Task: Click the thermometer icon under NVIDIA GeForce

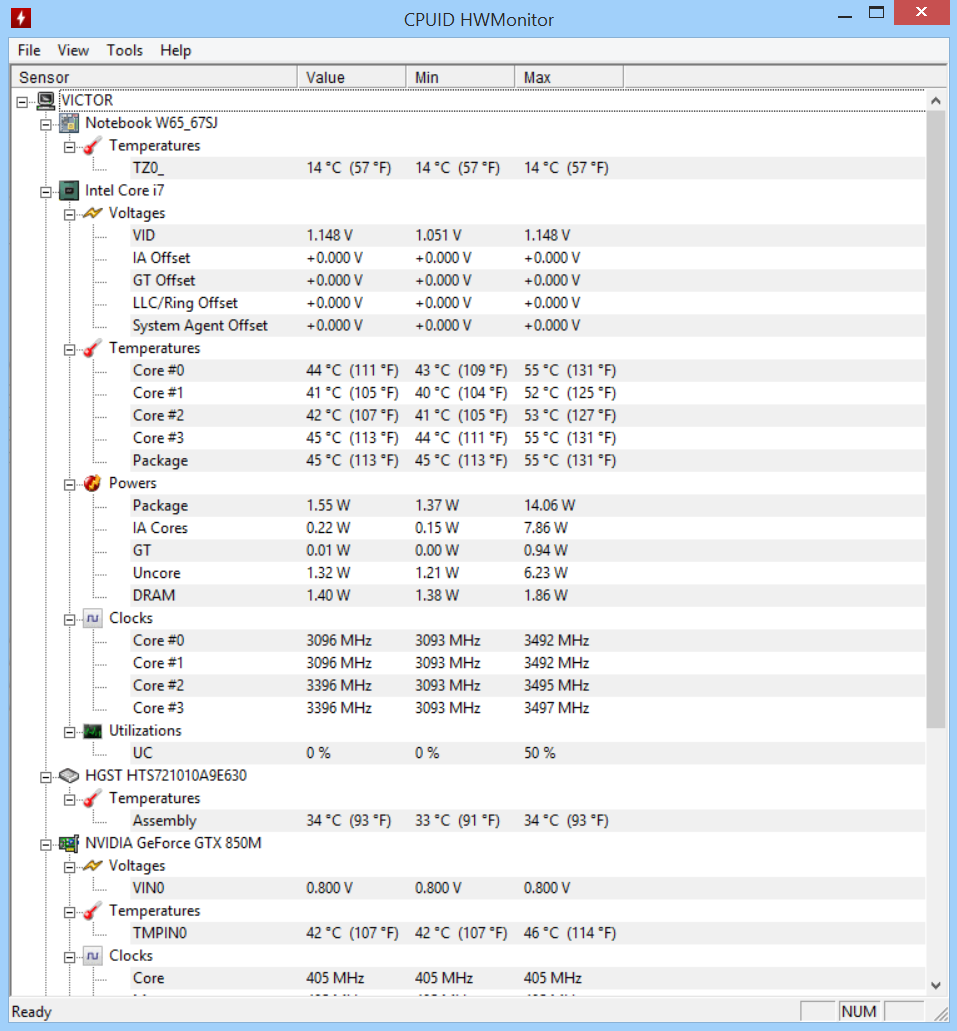Action: click(93, 911)
